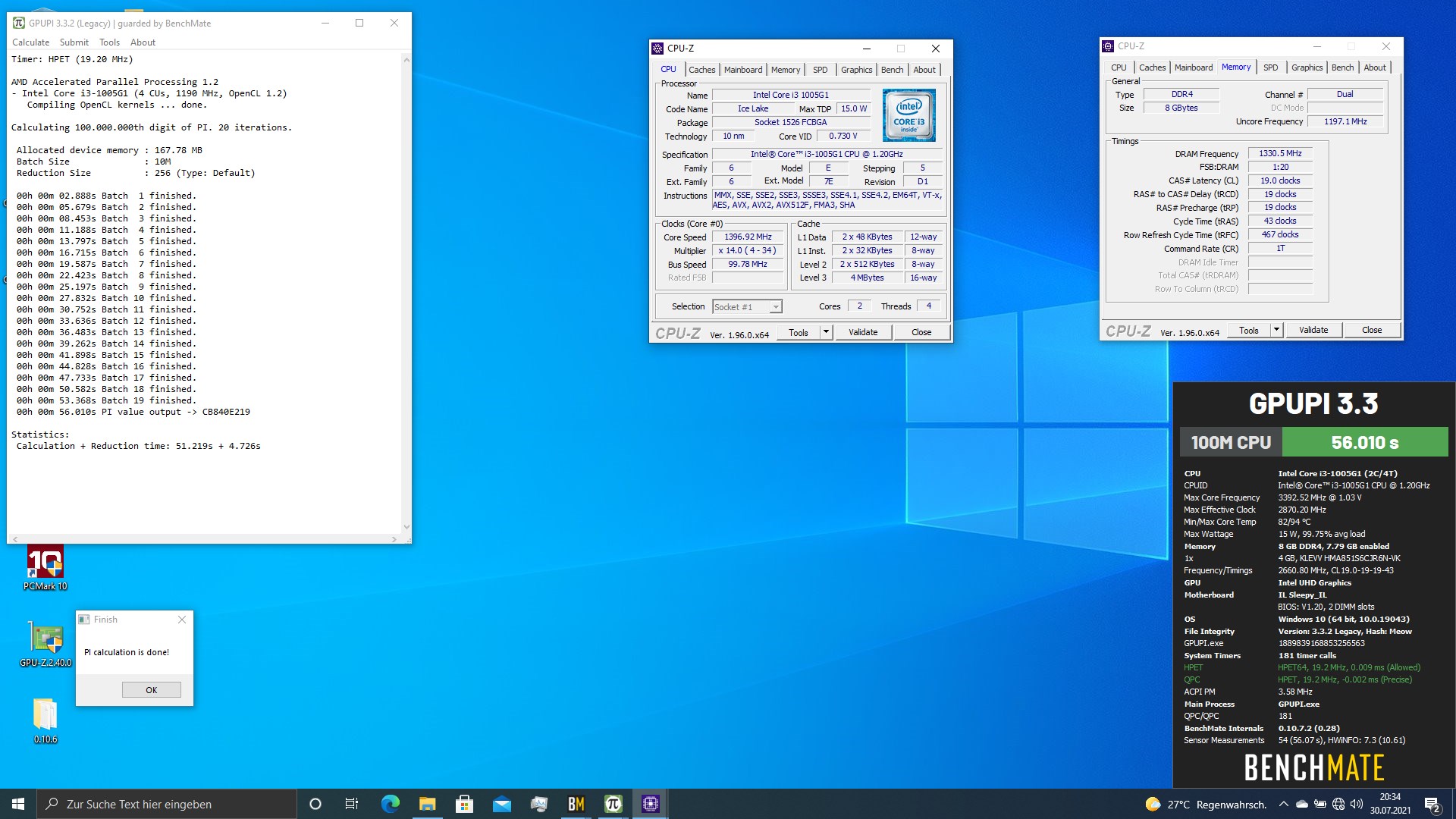
Task: Click Close button in left CPU-Z window
Action: tap(921, 332)
